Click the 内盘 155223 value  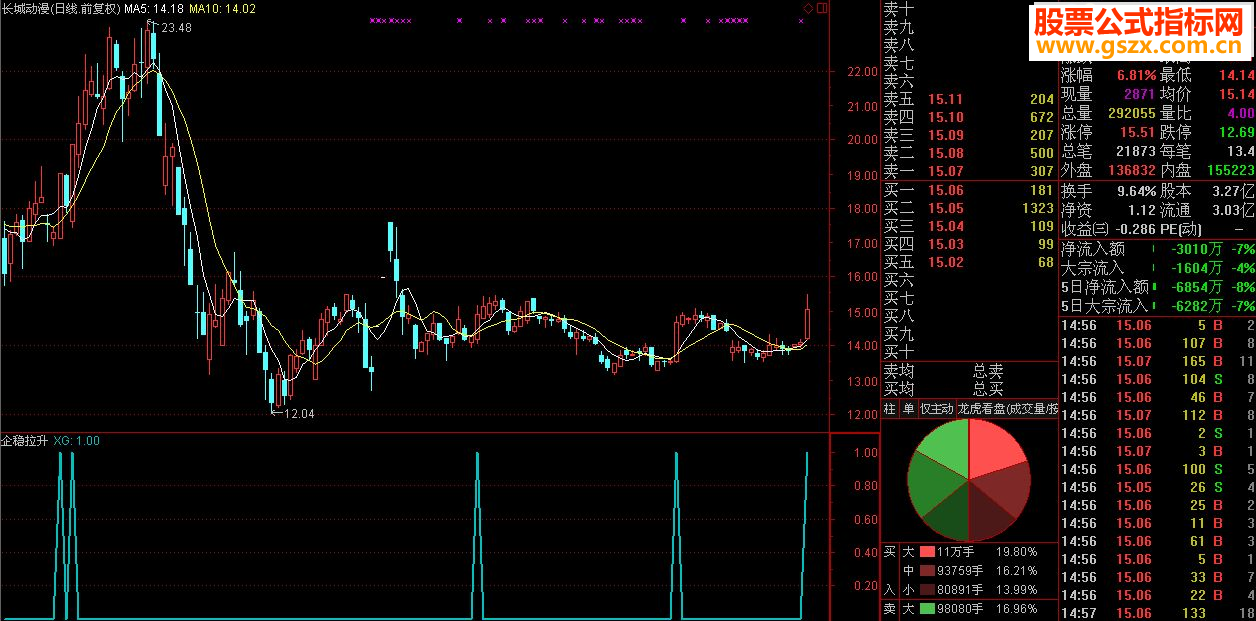point(1230,170)
